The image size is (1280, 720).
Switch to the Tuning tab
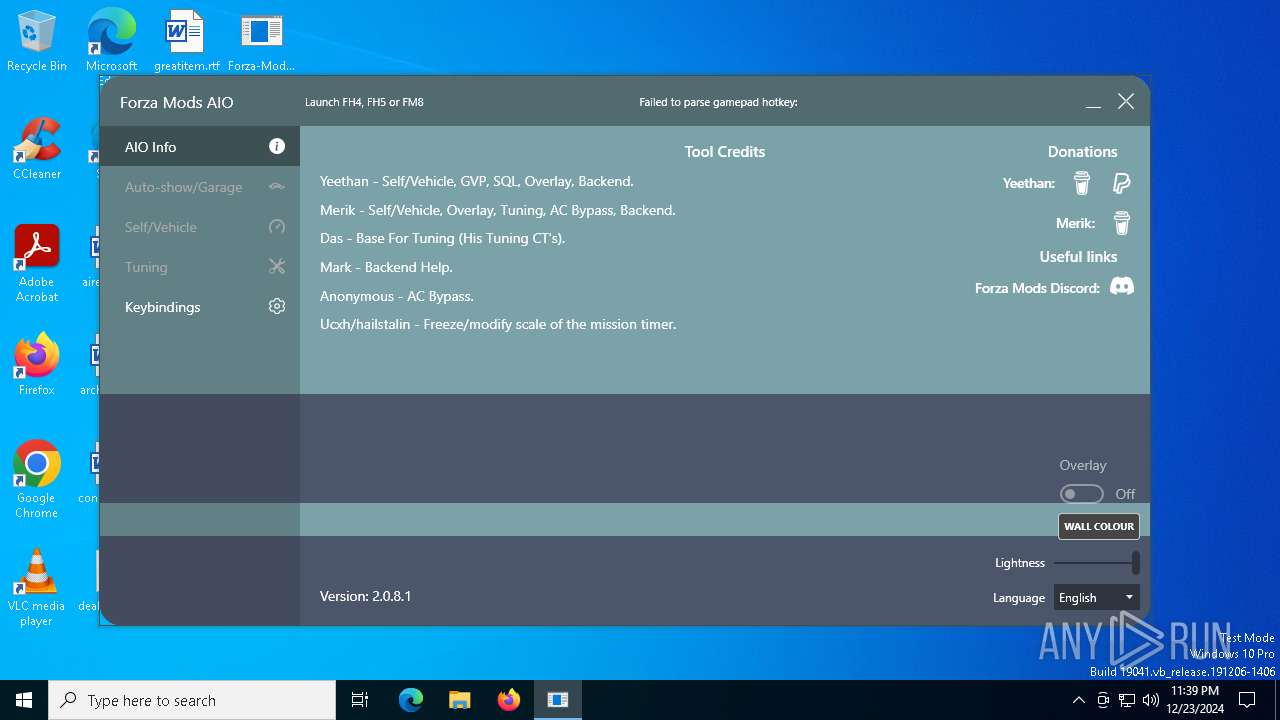pos(200,267)
